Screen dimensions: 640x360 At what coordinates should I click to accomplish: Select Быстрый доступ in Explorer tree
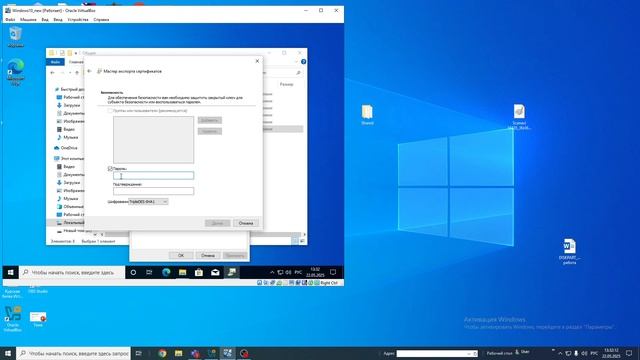(x=69, y=89)
